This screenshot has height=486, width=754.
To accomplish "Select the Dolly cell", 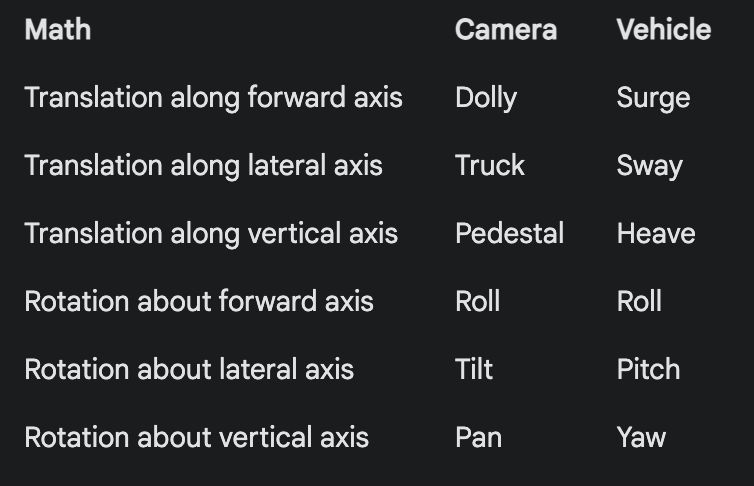I will pyautogui.click(x=486, y=99).
